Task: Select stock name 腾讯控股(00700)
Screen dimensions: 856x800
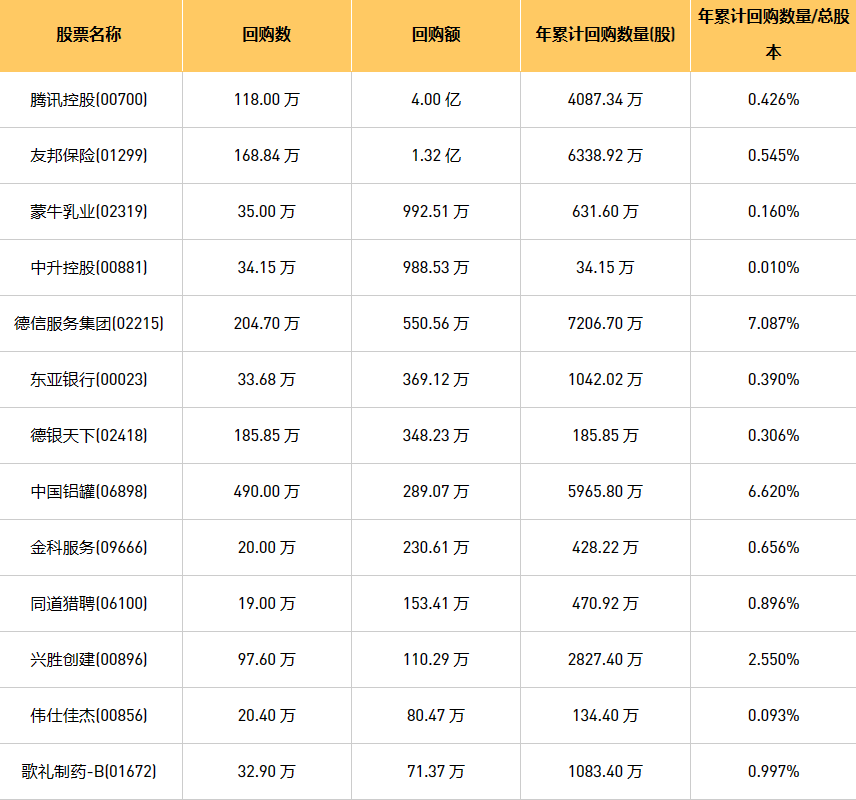Action: [89, 99]
